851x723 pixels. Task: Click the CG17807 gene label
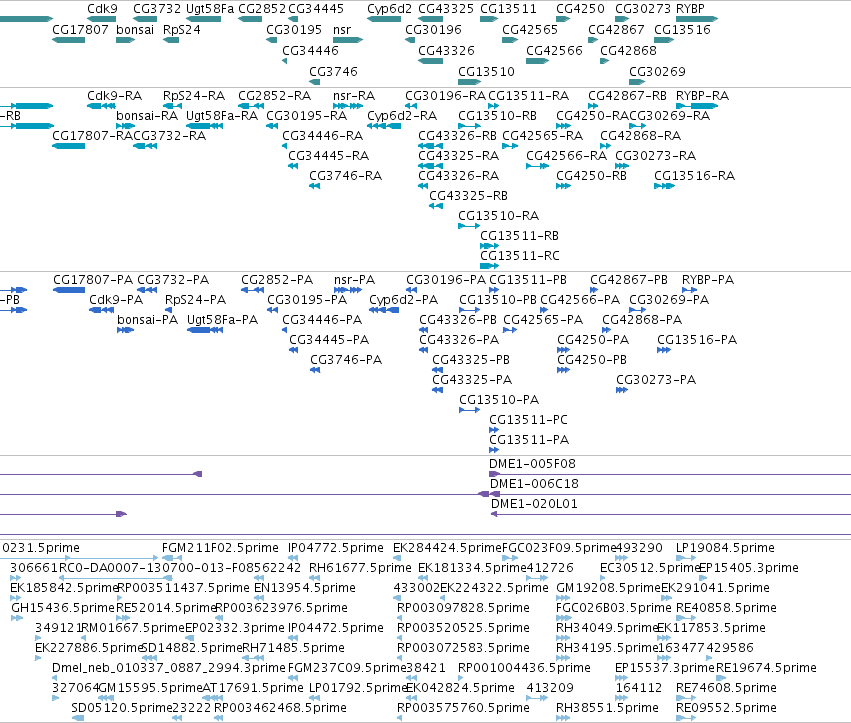coord(80,30)
